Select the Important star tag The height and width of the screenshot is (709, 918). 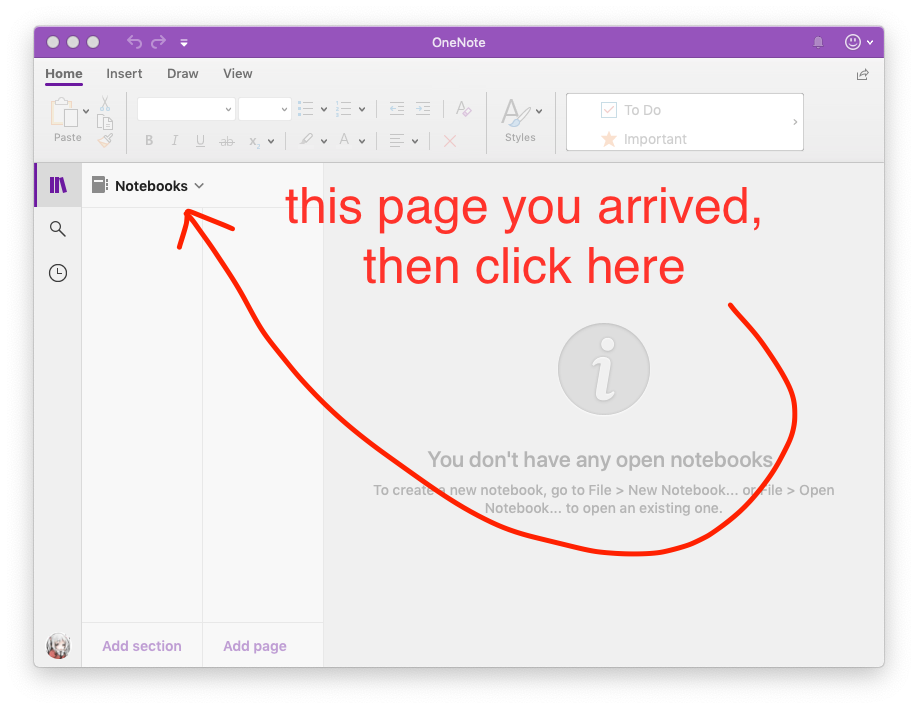[x=643, y=139]
